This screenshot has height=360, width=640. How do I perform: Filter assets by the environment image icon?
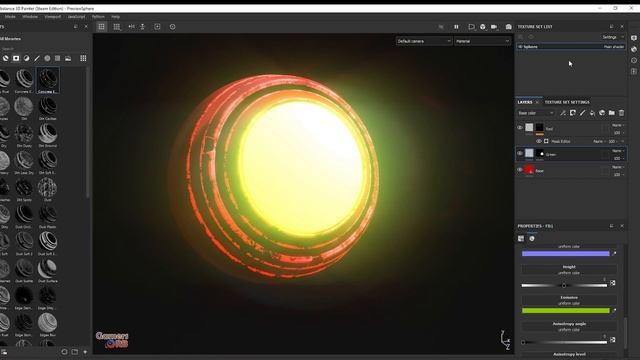(68, 58)
